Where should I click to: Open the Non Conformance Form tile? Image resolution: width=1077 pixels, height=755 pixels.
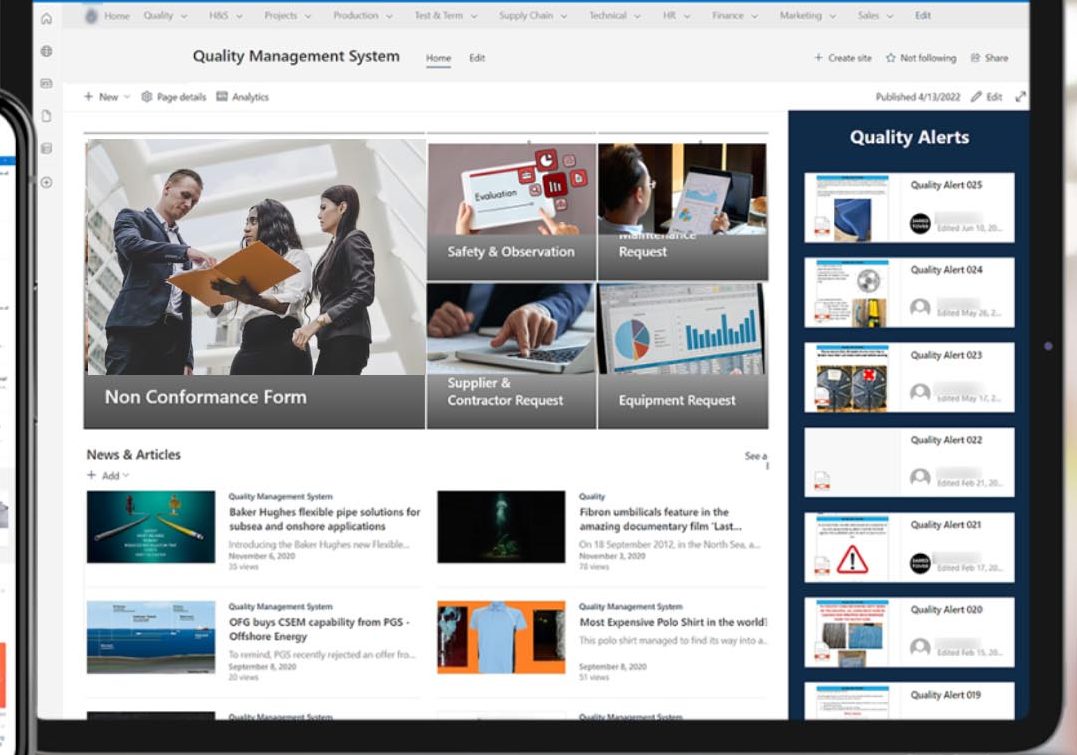coord(254,284)
